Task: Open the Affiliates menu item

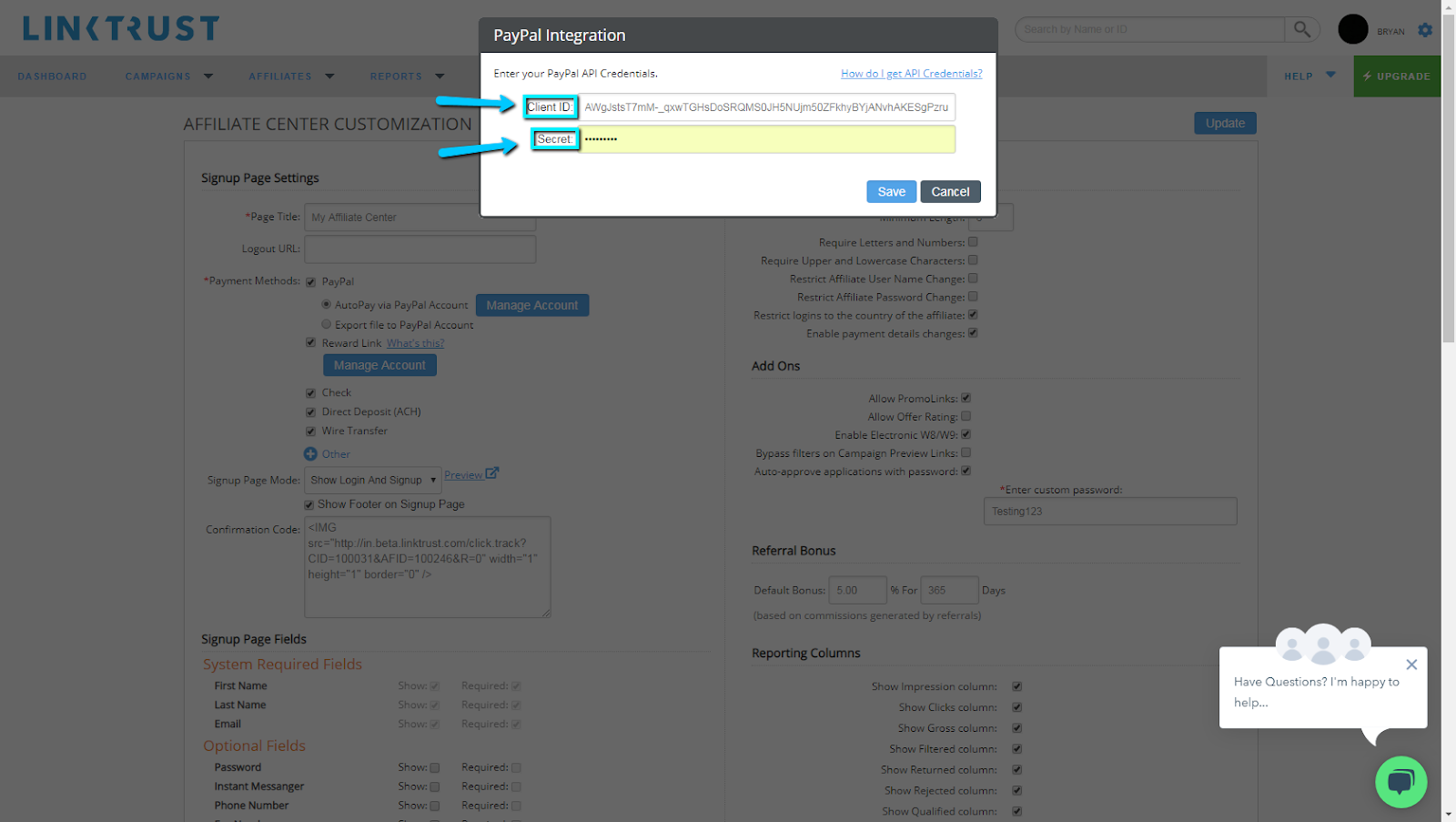Action: coord(280,76)
